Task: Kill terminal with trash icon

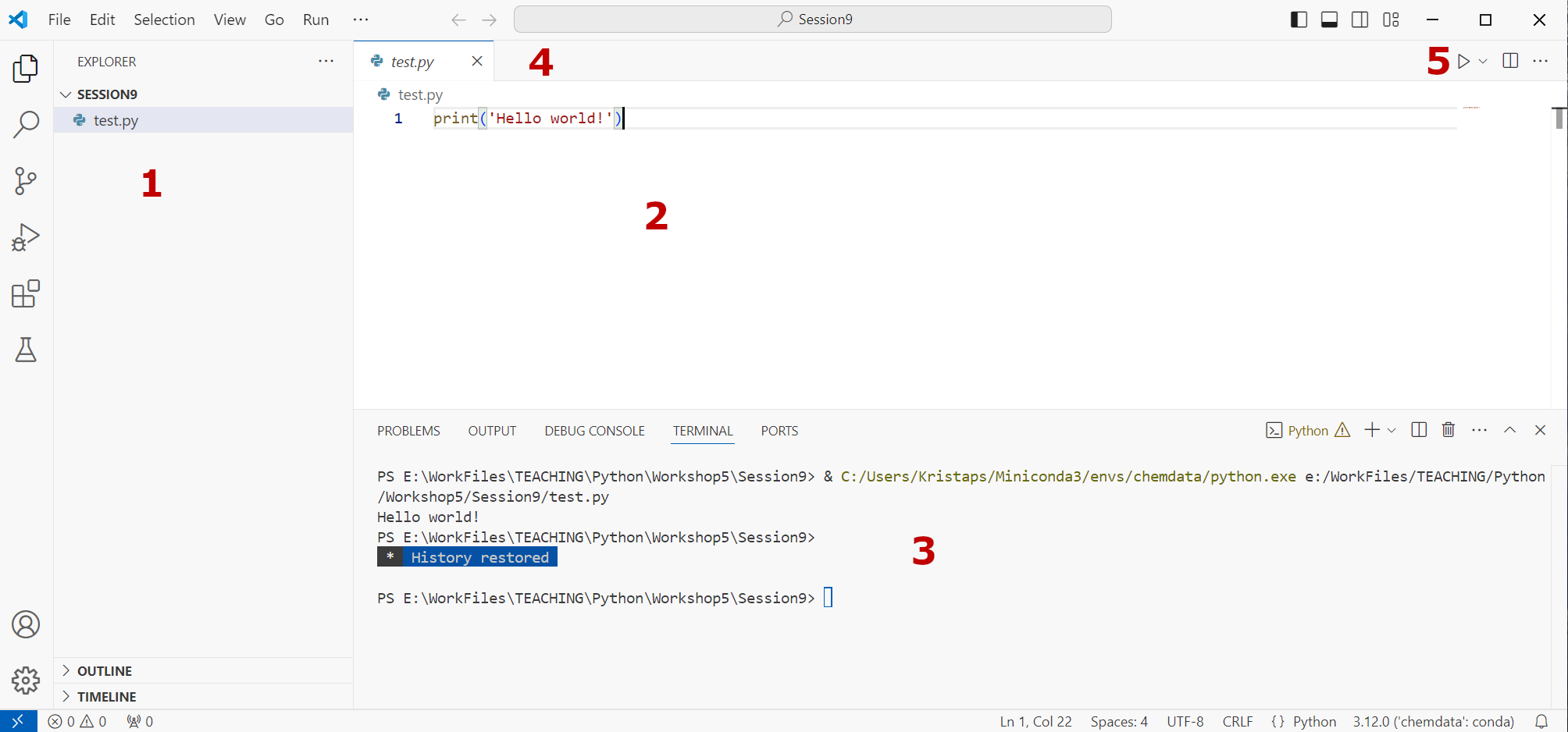Action: tap(1449, 430)
